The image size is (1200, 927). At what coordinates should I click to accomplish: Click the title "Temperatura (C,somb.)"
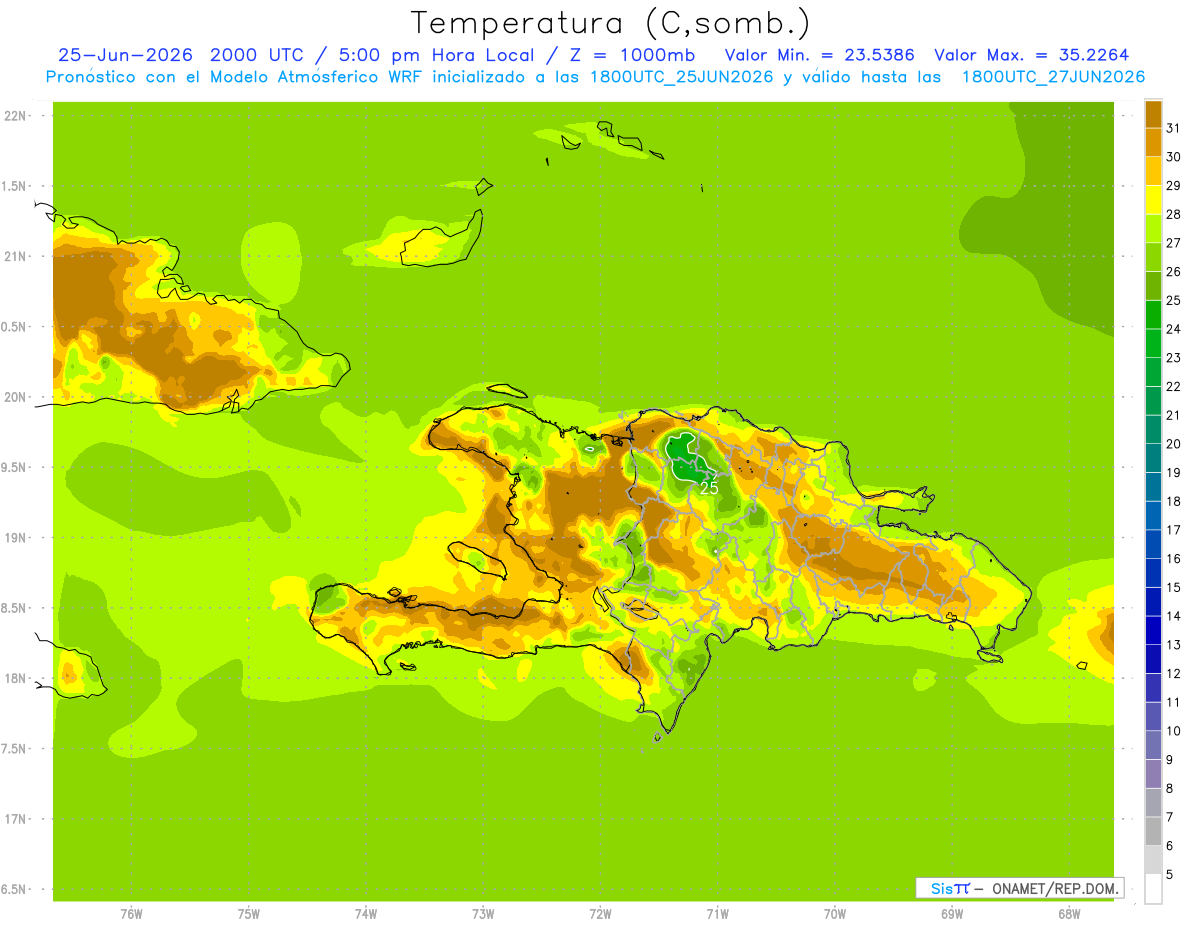[x=611, y=23]
